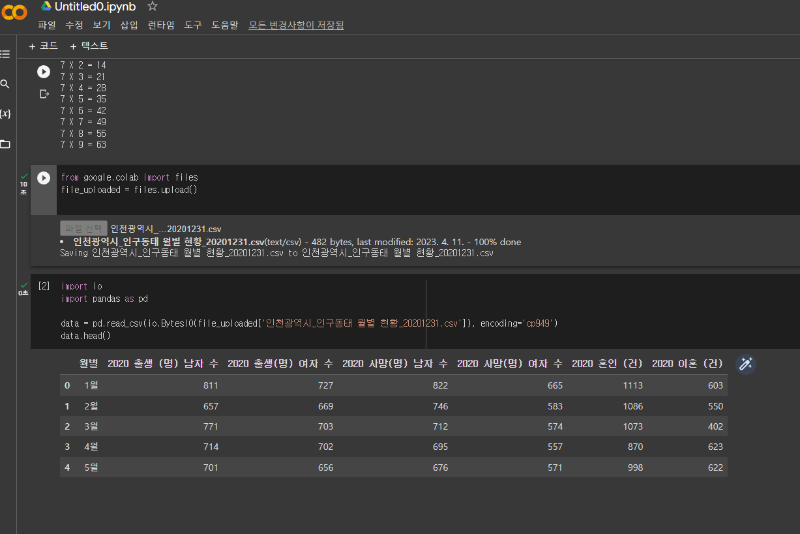Open the files folder sidebar icon
The image size is (800, 534).
[5, 144]
